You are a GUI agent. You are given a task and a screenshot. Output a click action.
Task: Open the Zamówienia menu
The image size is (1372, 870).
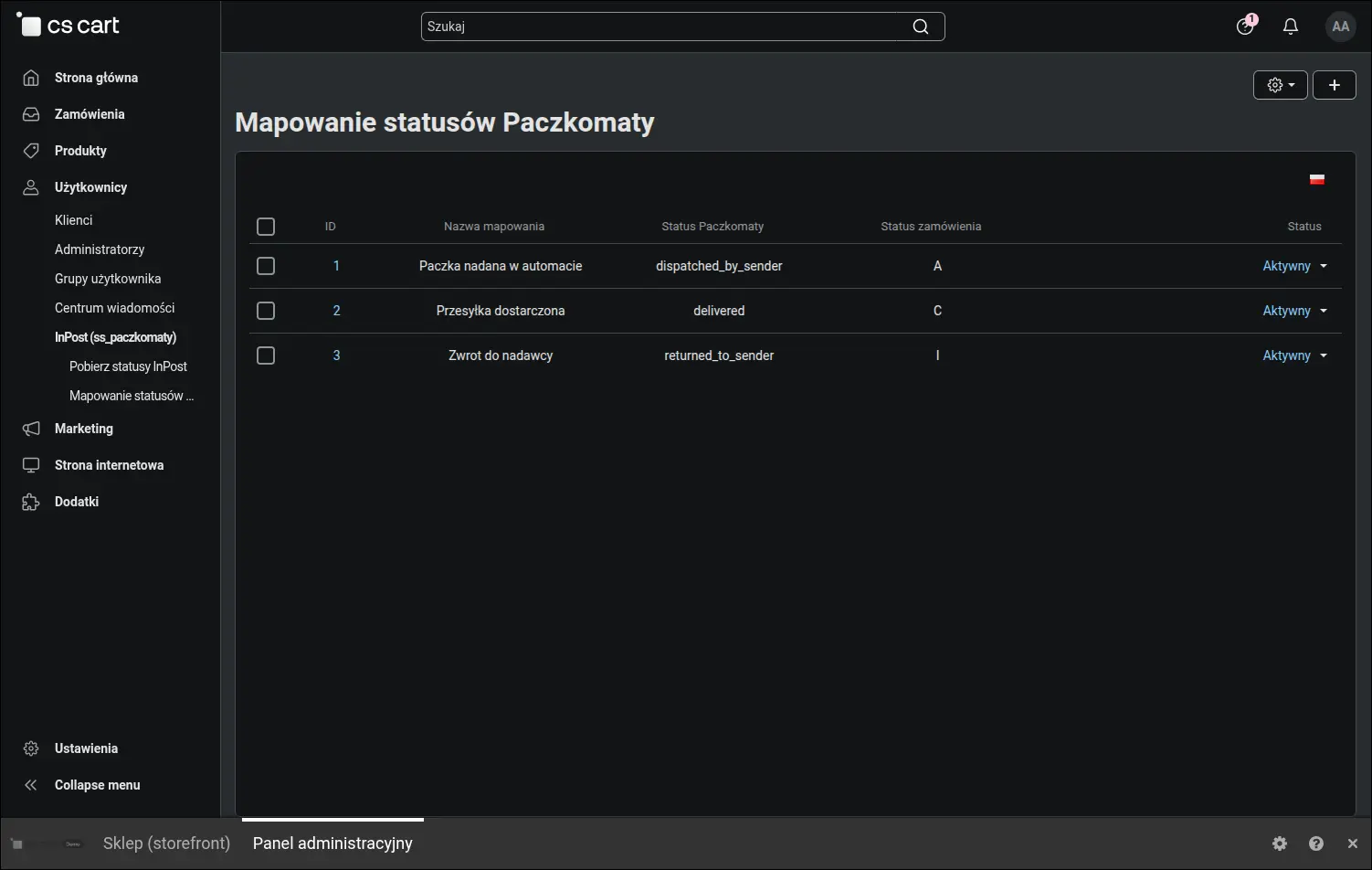(x=90, y=114)
